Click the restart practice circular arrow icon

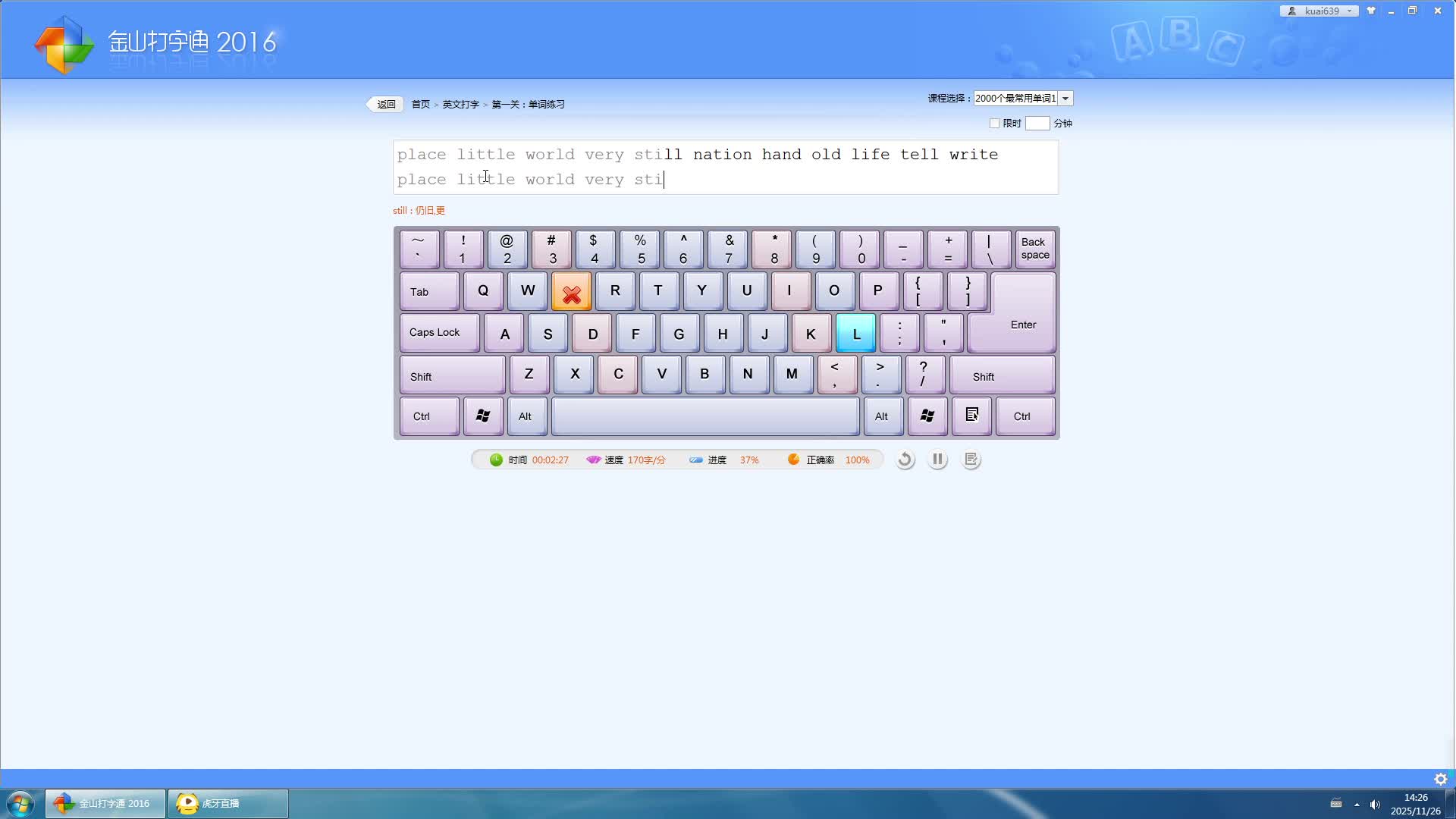905,460
